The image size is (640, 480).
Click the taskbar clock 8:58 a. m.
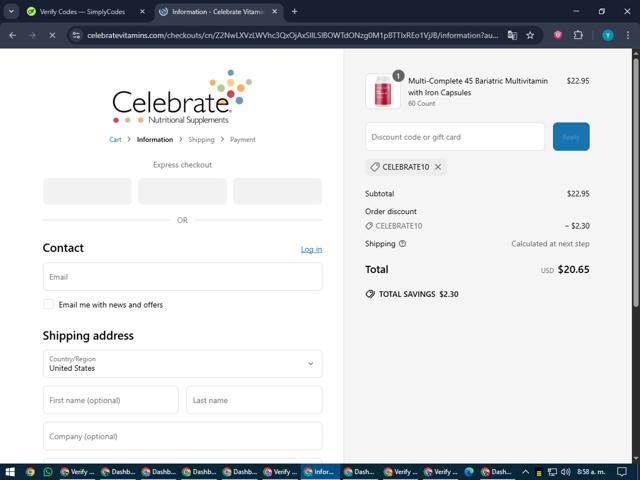[591, 472]
